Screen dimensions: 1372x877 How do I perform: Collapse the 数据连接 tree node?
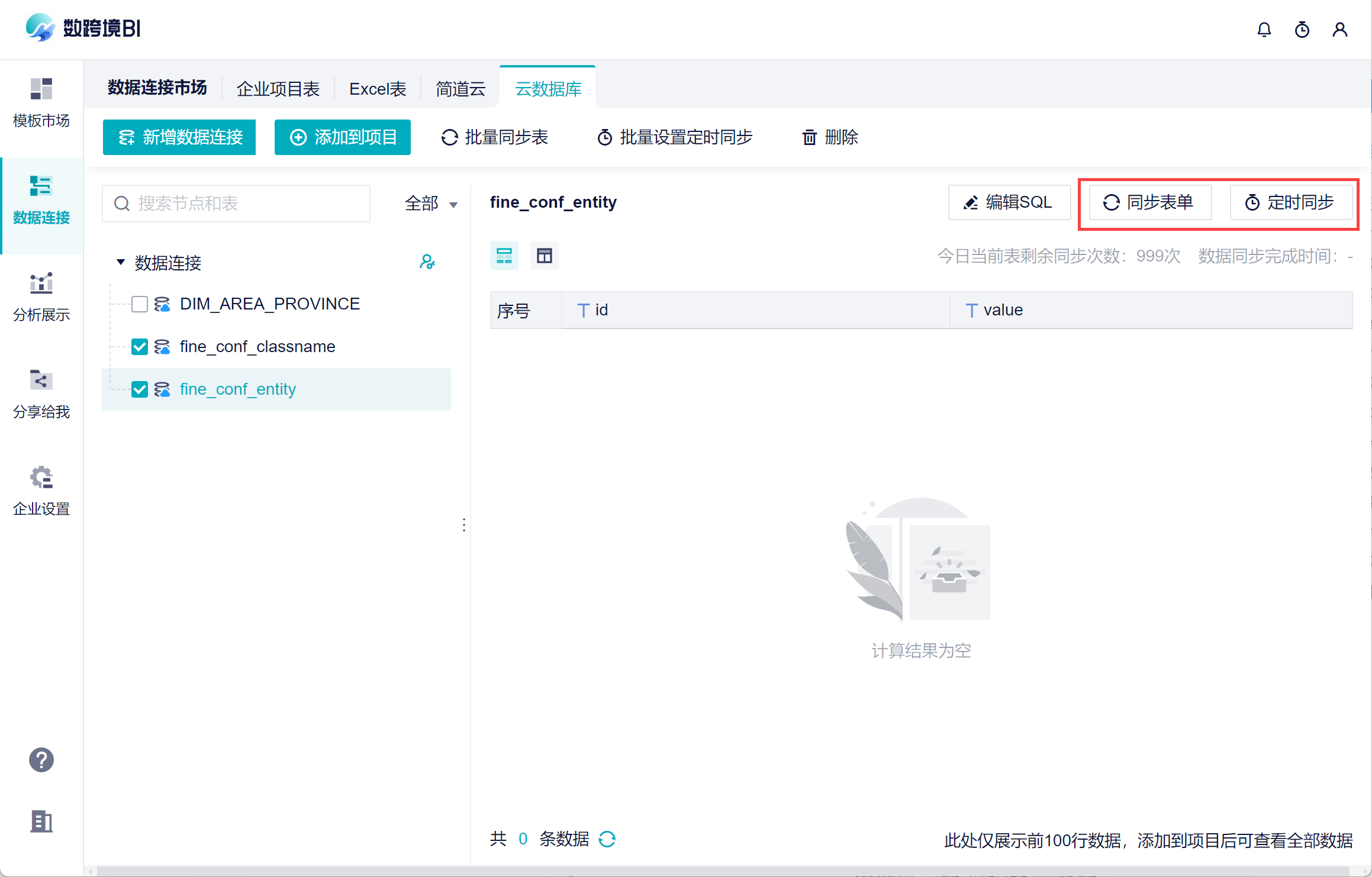(x=121, y=262)
